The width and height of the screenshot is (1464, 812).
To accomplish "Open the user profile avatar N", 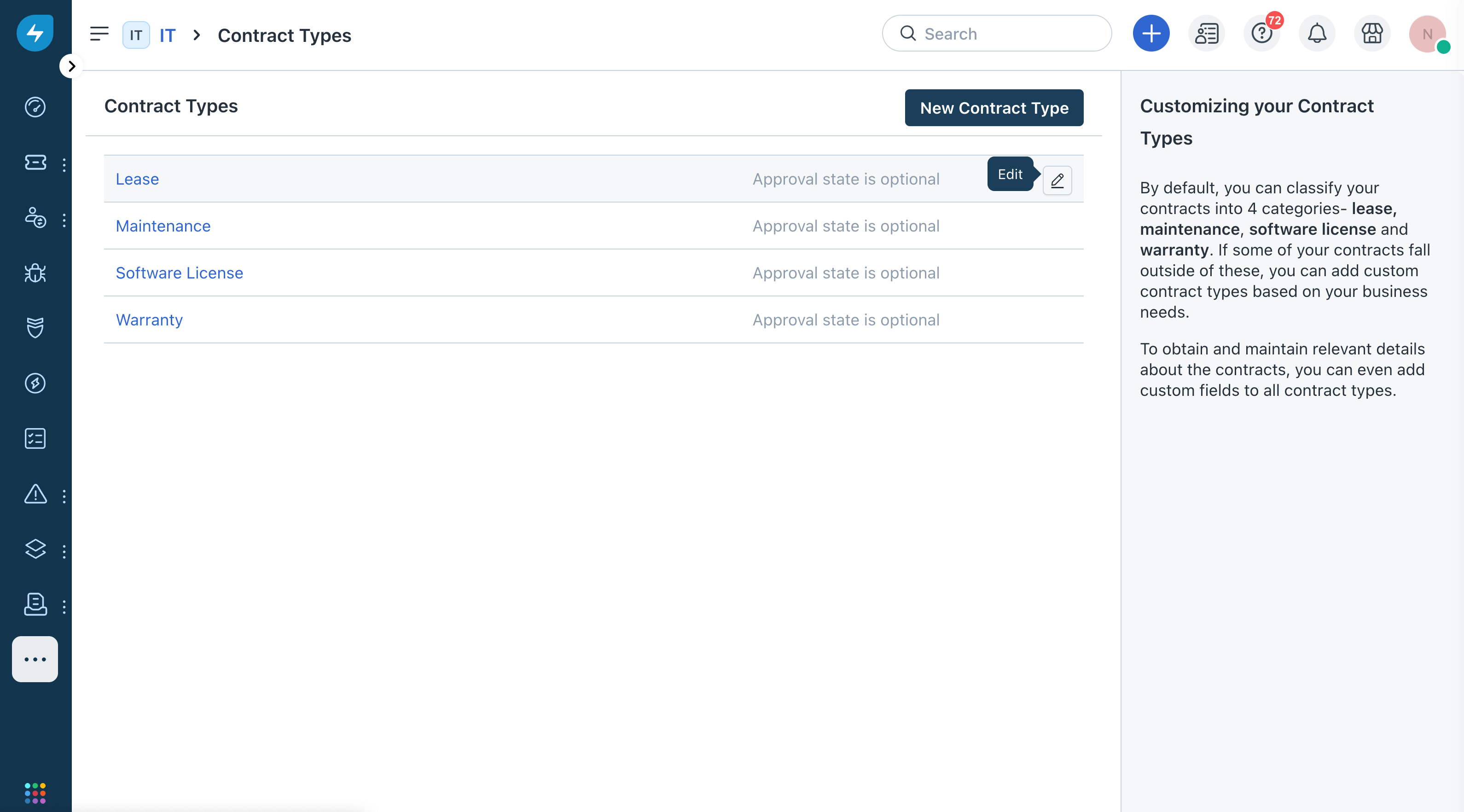I will tap(1427, 34).
